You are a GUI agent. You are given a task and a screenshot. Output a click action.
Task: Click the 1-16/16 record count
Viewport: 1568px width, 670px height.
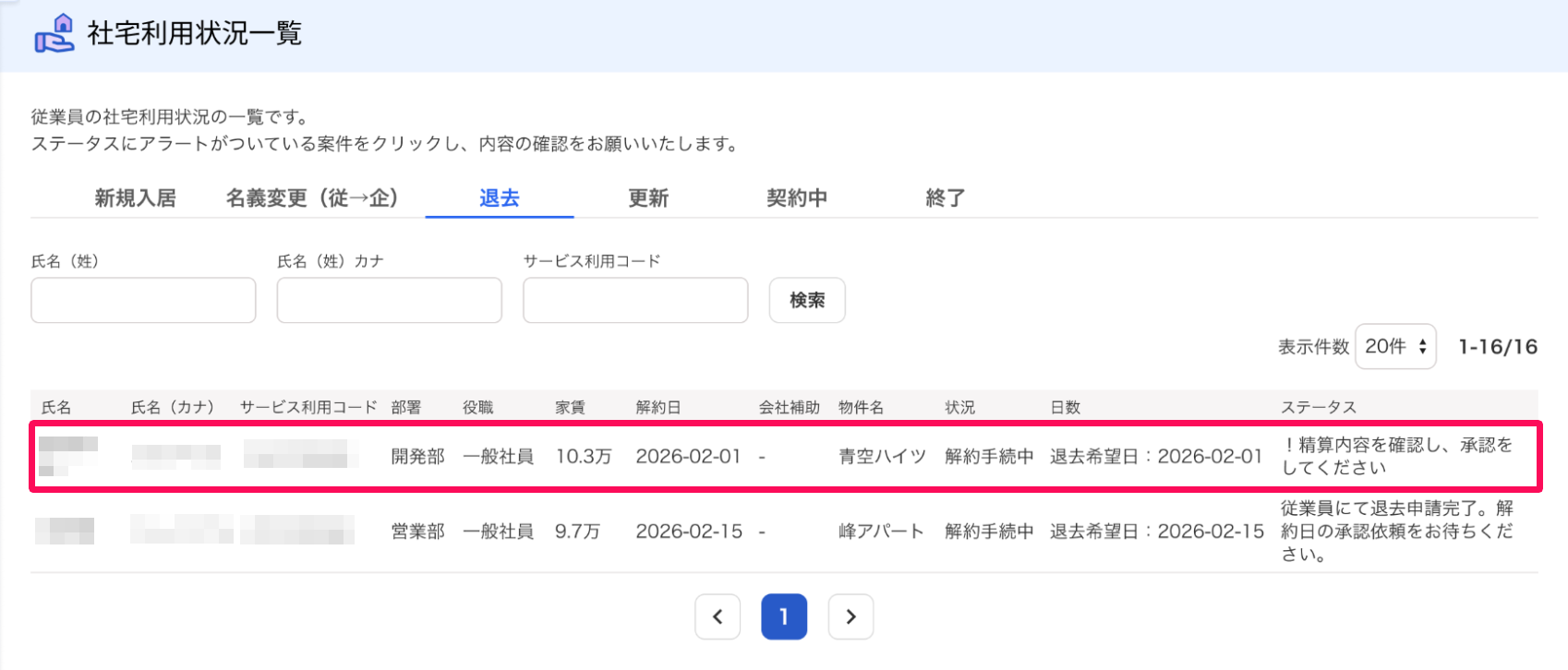[x=1498, y=347]
